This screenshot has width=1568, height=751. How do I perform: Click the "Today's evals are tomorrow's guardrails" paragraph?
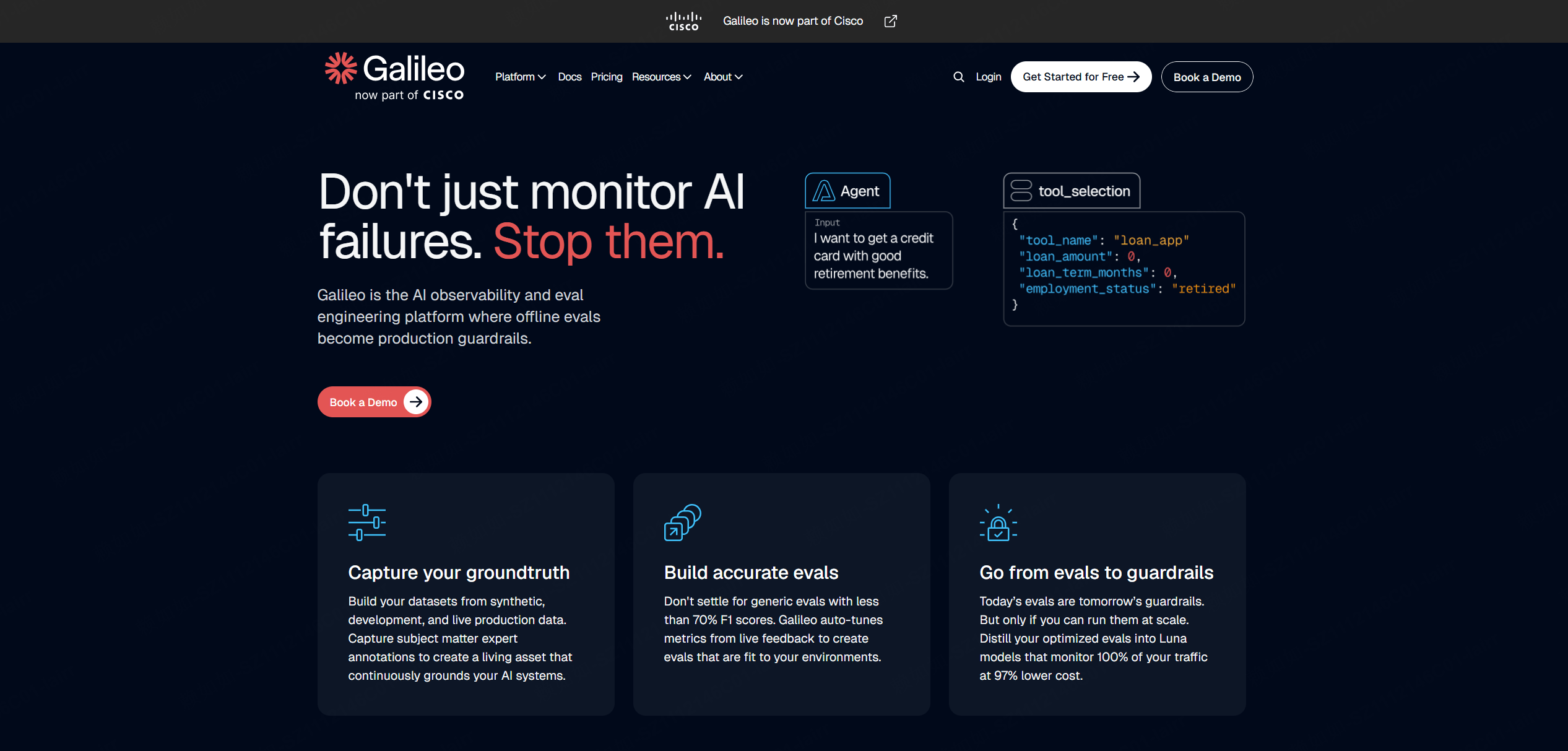pos(1093,638)
